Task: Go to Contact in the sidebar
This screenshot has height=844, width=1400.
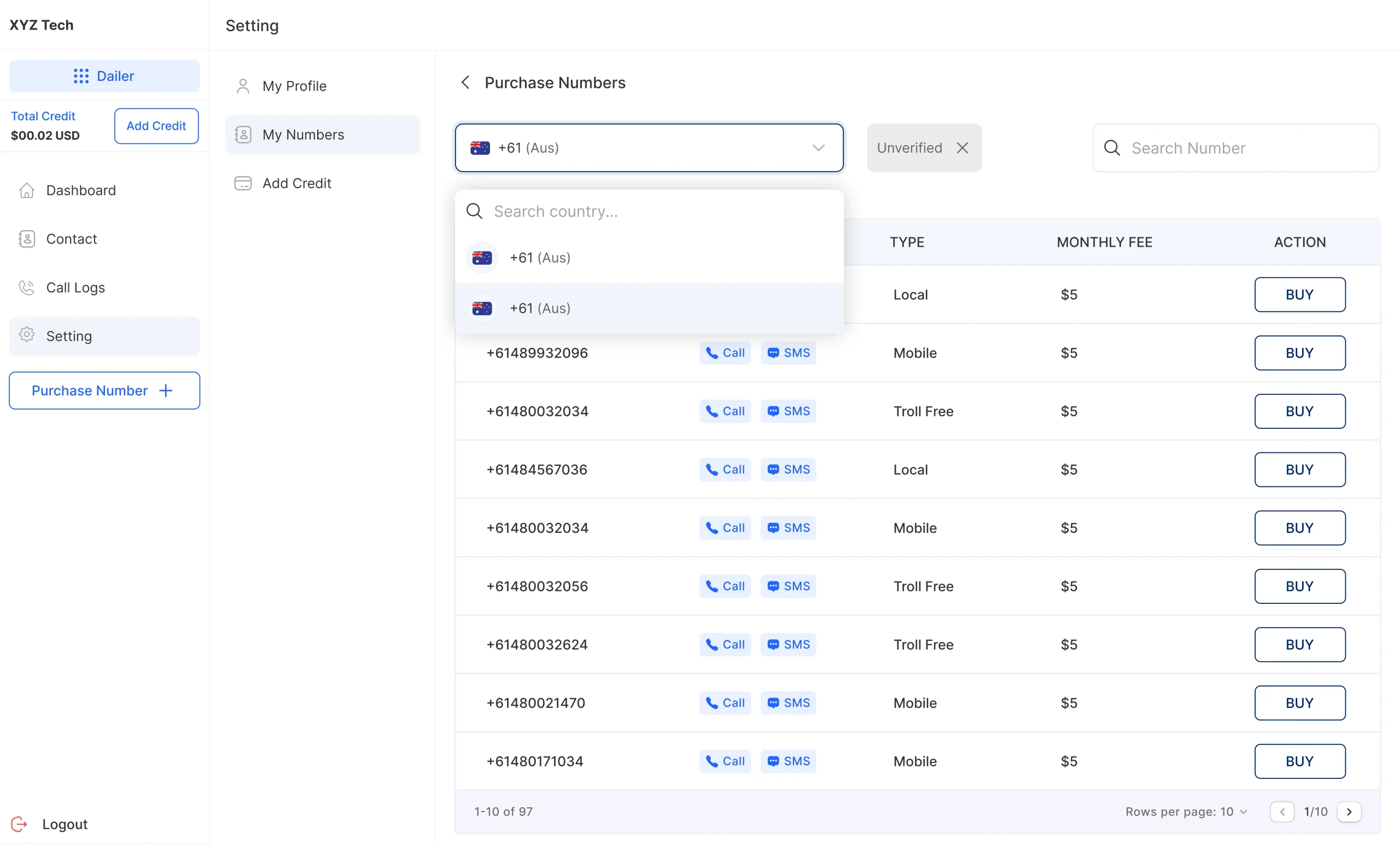Action: (x=71, y=238)
